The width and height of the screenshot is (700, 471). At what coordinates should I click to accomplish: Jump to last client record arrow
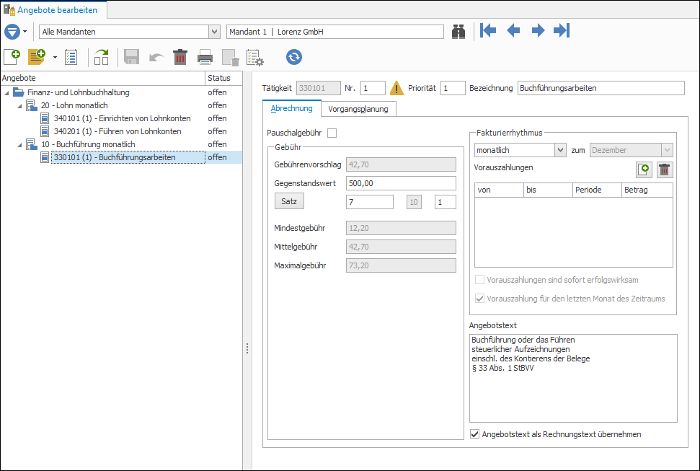562,30
